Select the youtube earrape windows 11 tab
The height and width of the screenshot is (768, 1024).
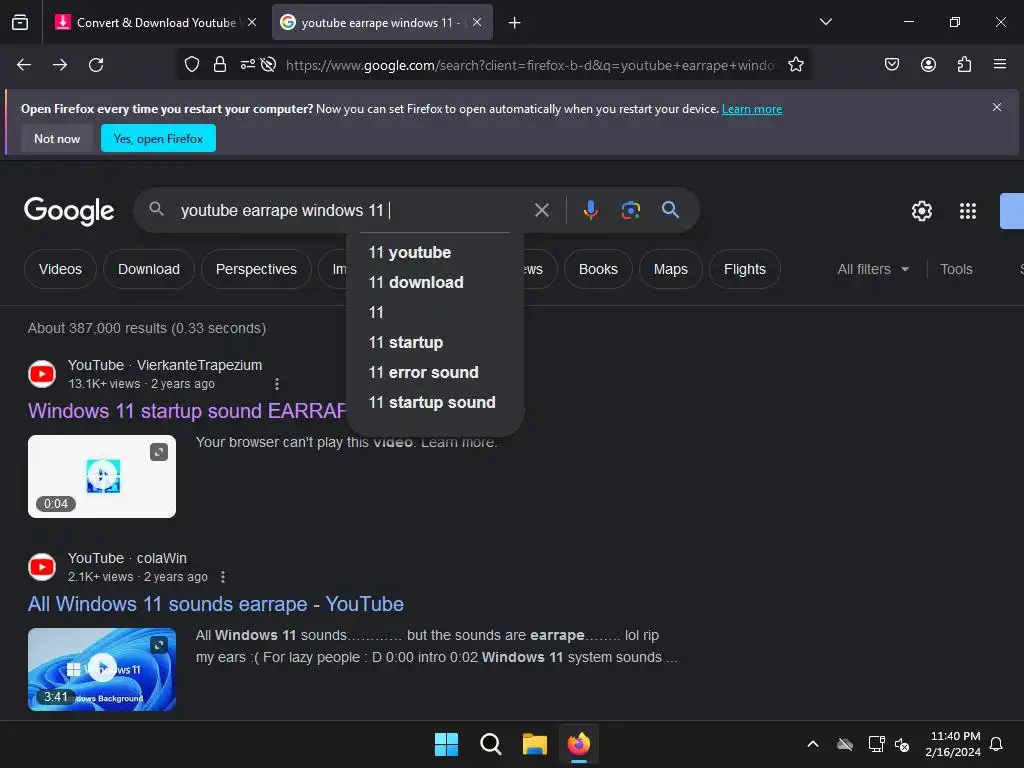382,23
